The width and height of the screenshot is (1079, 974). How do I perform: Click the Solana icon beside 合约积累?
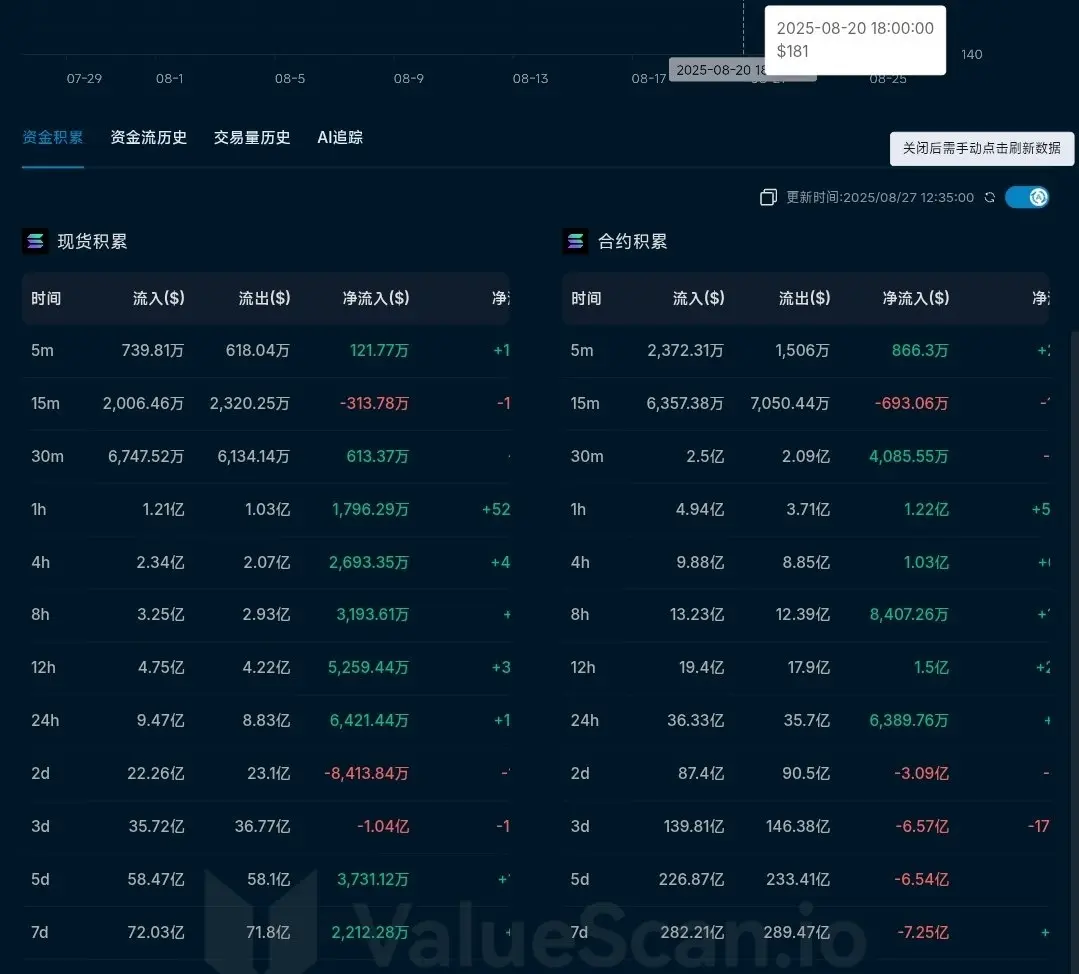pyautogui.click(x=575, y=242)
